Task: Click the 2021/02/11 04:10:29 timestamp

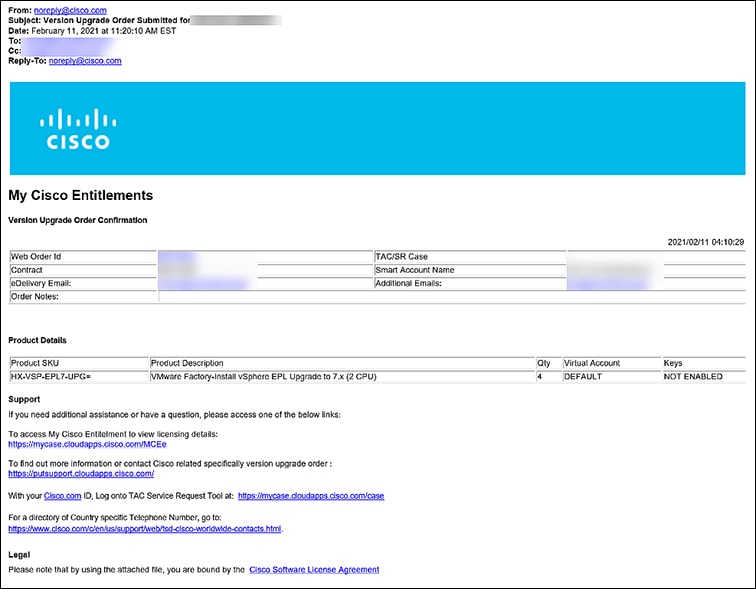Action: coord(706,242)
